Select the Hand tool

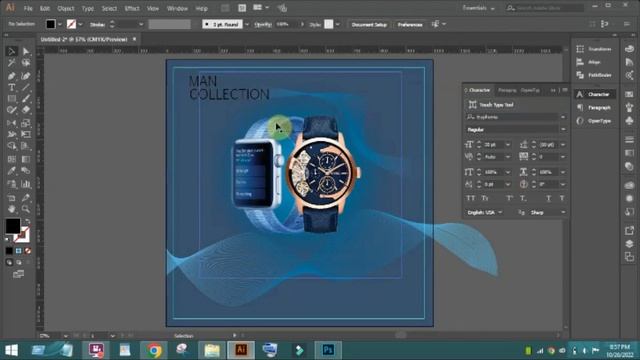11,209
